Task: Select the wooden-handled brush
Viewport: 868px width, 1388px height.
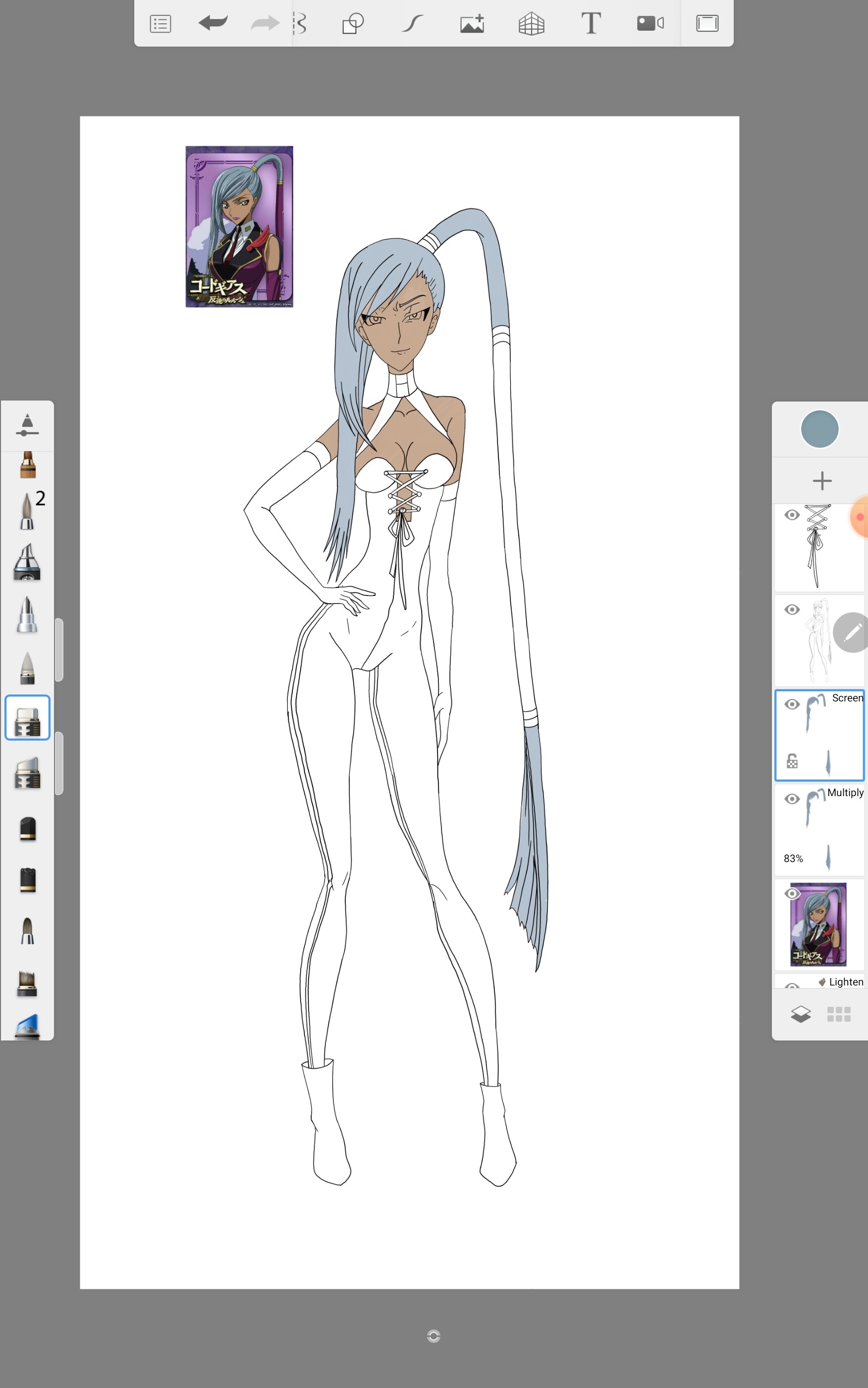Action: [x=28, y=464]
